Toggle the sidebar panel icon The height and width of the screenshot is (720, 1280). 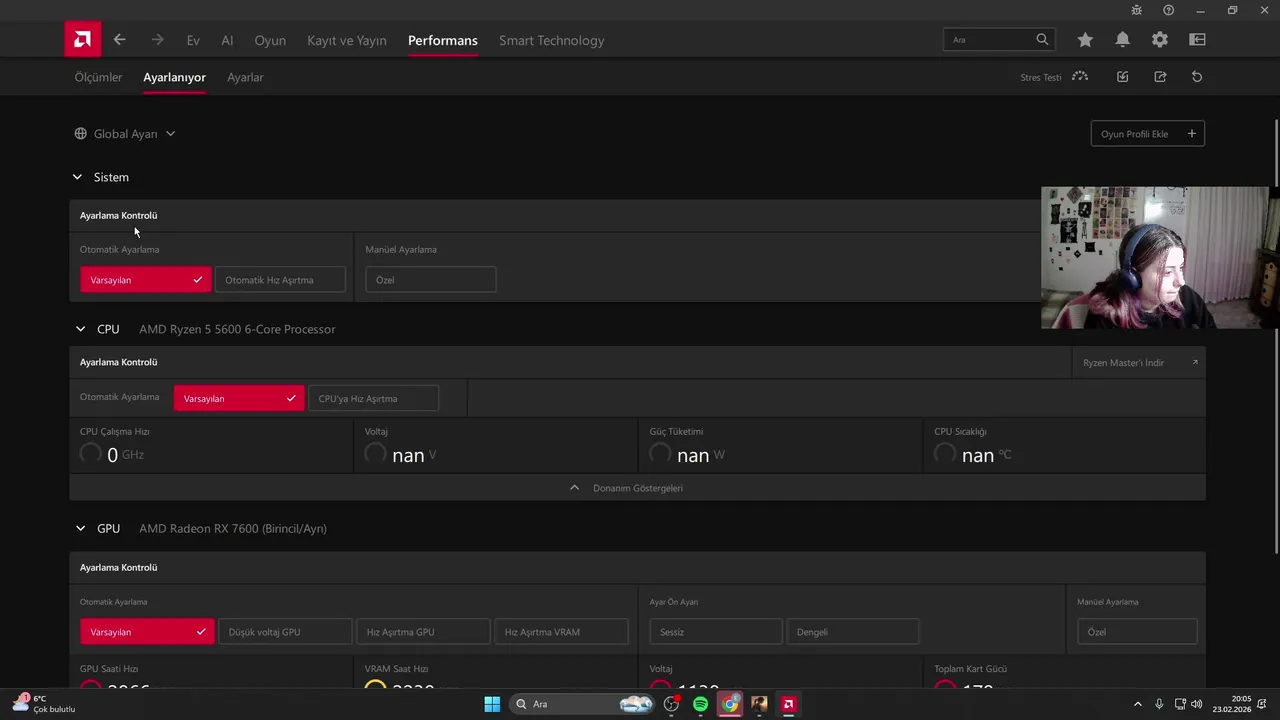point(1197,40)
